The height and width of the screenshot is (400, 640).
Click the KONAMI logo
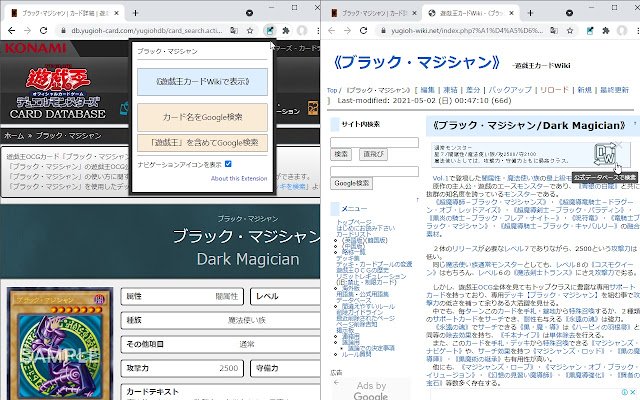(x=36, y=48)
